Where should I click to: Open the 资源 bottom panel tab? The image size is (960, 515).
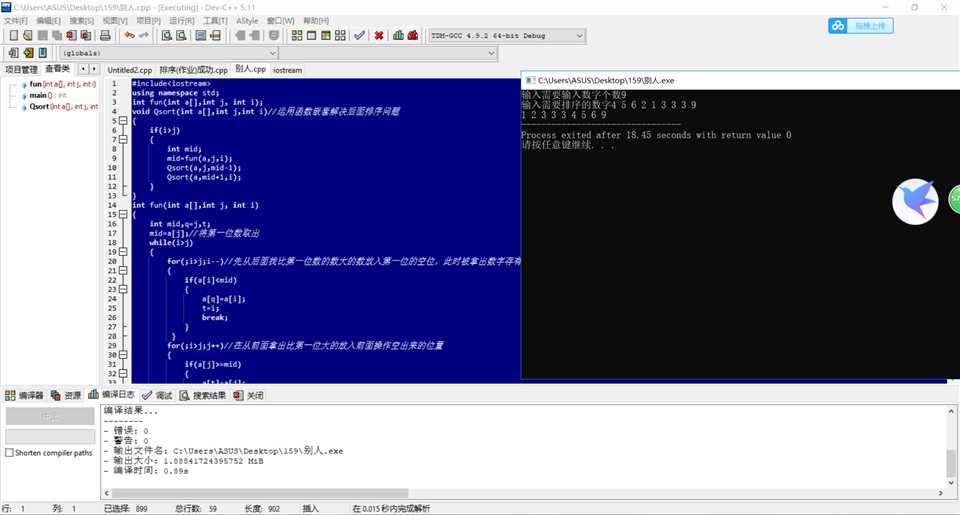pyautogui.click(x=66, y=396)
